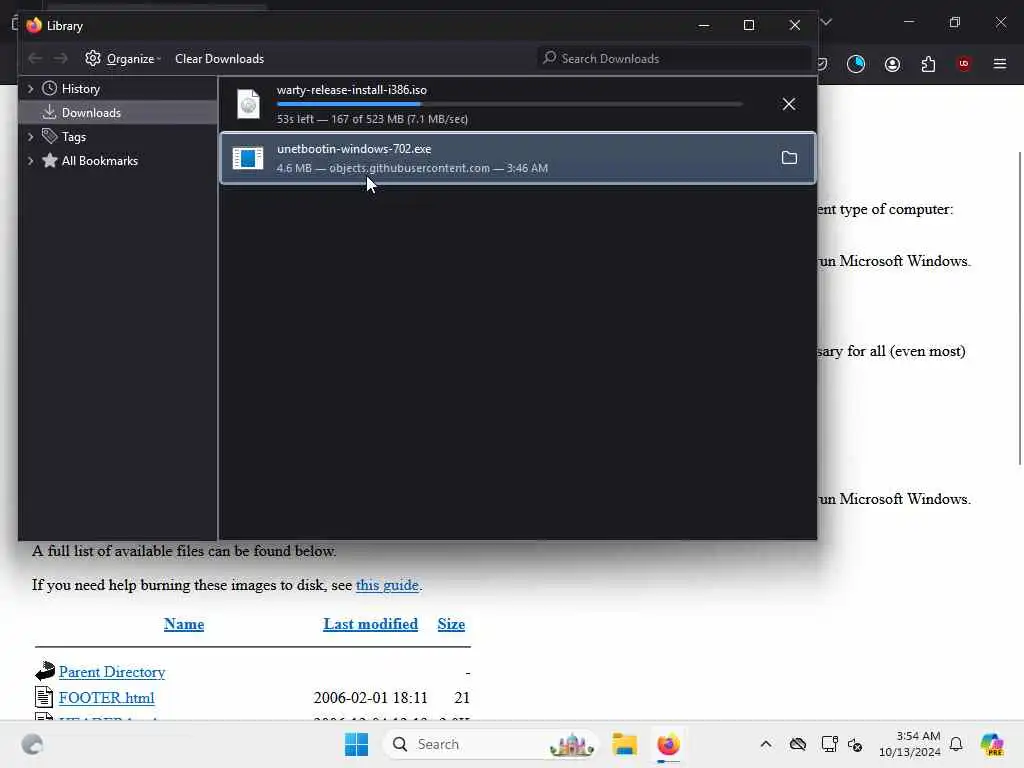Open the Organize menu
Viewport: 1024px width, 768px height.
123,59
